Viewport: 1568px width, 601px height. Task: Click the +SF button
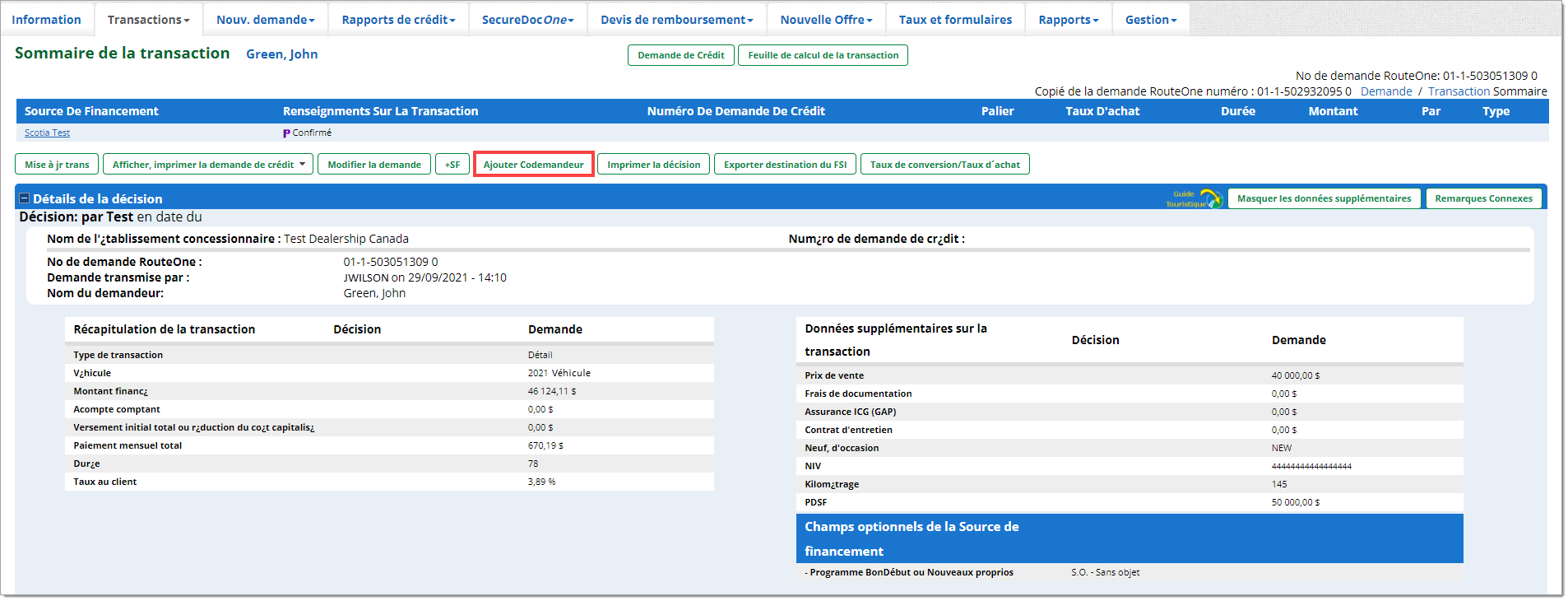pyautogui.click(x=452, y=165)
